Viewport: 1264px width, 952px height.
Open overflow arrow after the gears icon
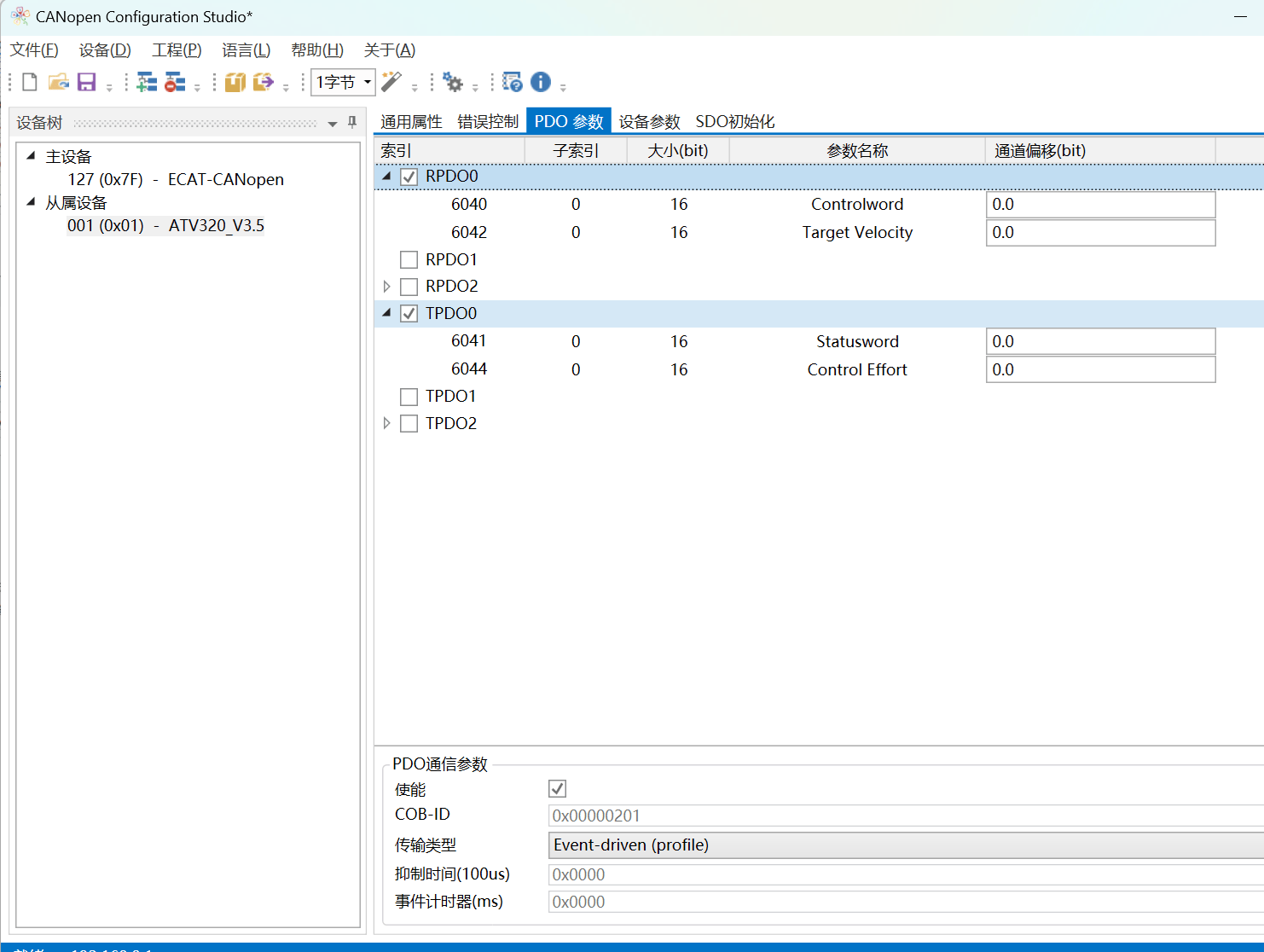pyautogui.click(x=475, y=87)
